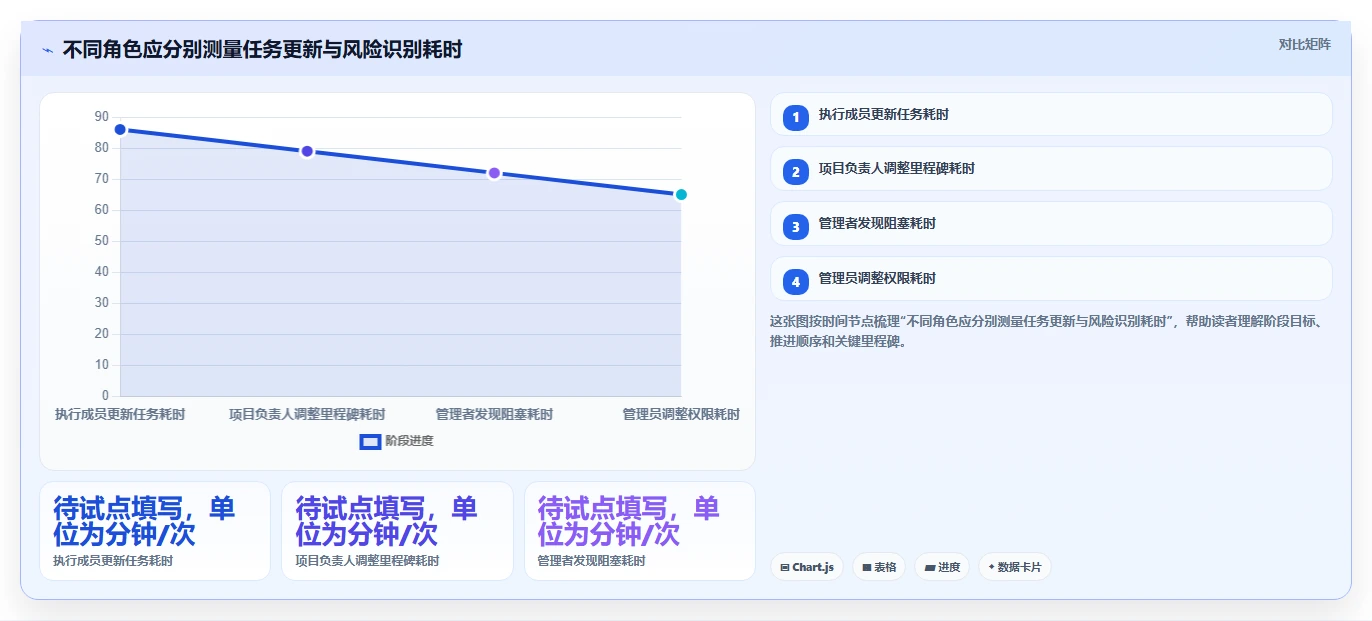Select the 管理员调整权限耗时 list row
Image resolution: width=1372 pixels, height=621 pixels.
1051,279
